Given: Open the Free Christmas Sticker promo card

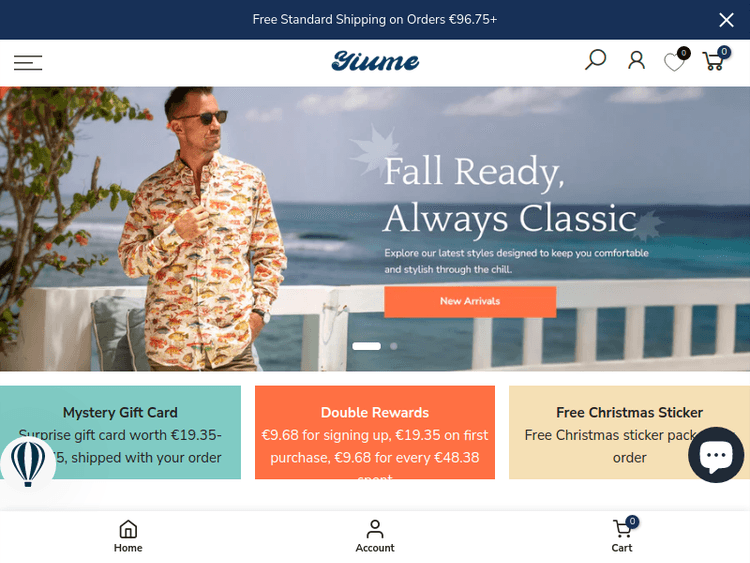Looking at the screenshot, I should tap(629, 432).
